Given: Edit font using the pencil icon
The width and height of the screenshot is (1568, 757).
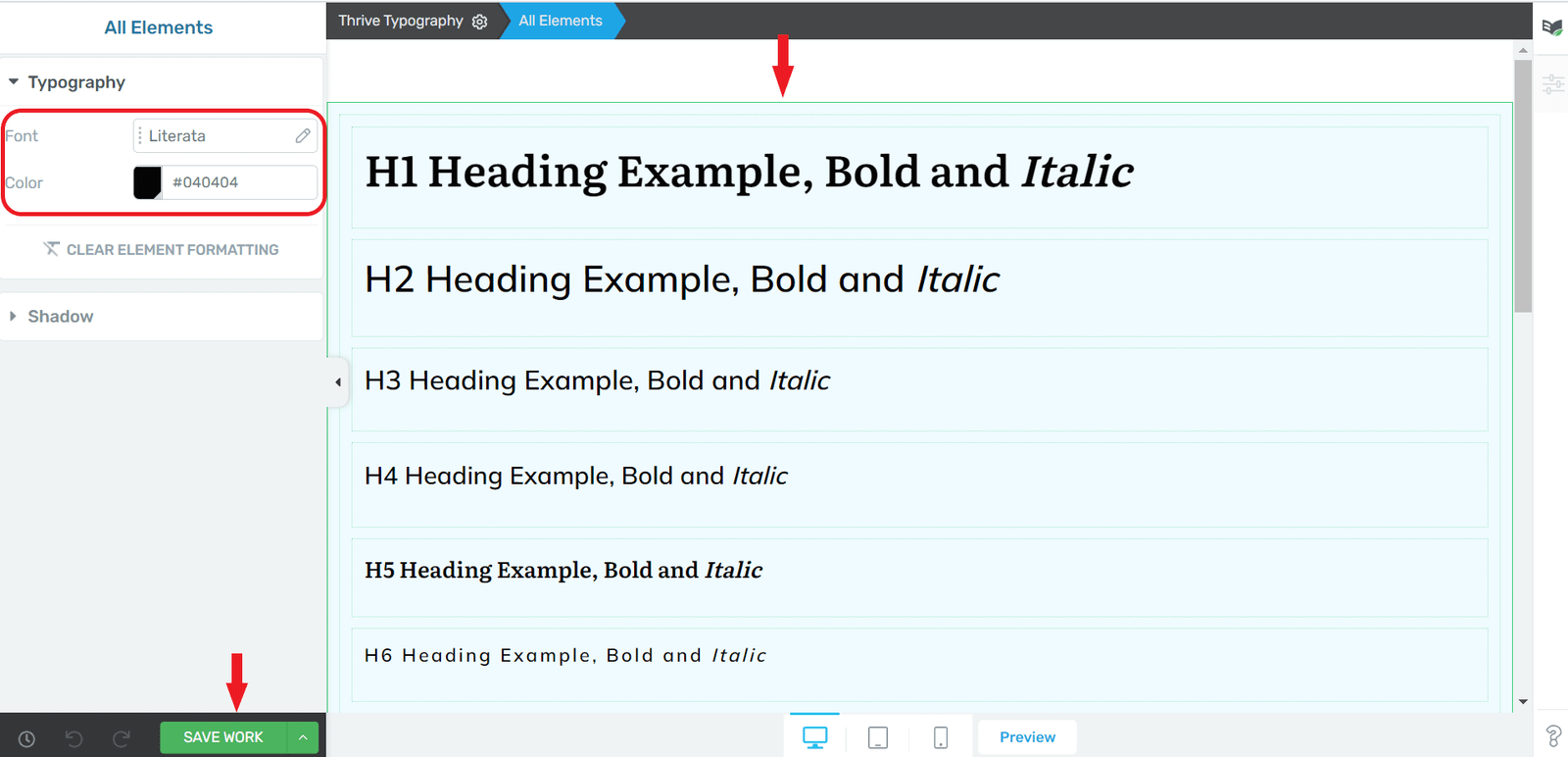Looking at the screenshot, I should pyautogui.click(x=303, y=135).
